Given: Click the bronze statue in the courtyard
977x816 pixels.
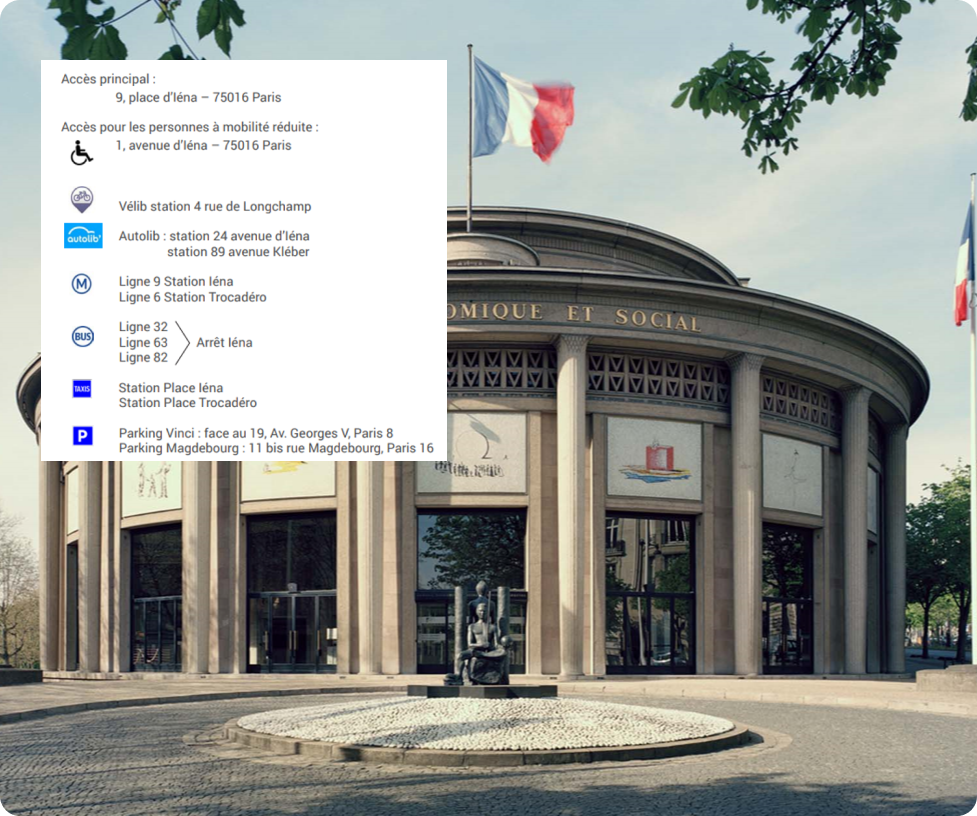Looking at the screenshot, I should pos(482,635).
